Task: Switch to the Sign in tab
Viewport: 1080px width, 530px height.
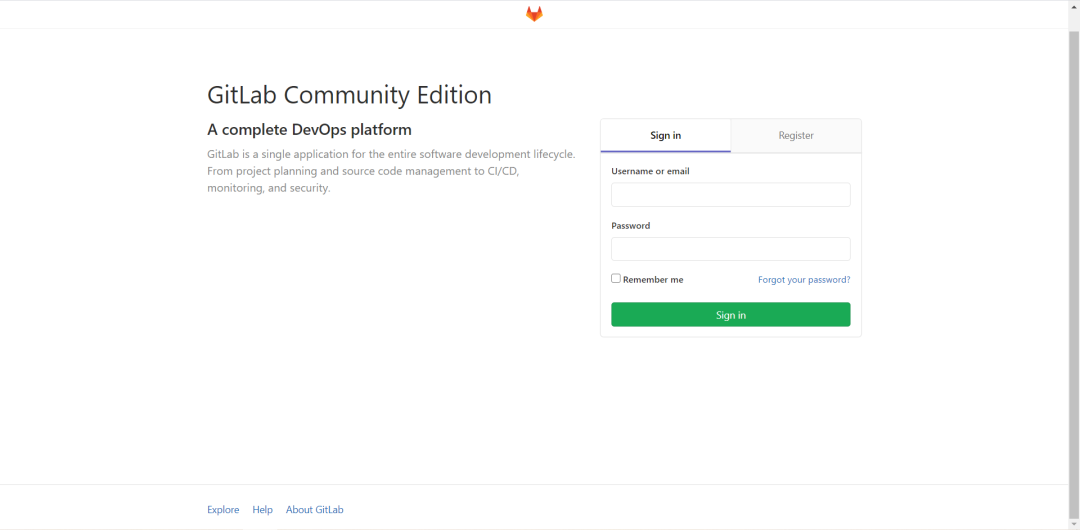Action: click(x=665, y=136)
